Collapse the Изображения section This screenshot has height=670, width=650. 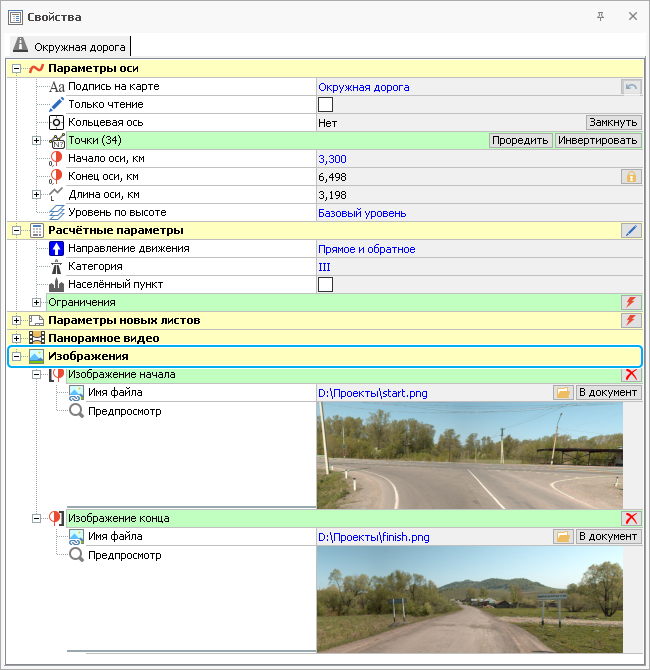tap(16, 356)
